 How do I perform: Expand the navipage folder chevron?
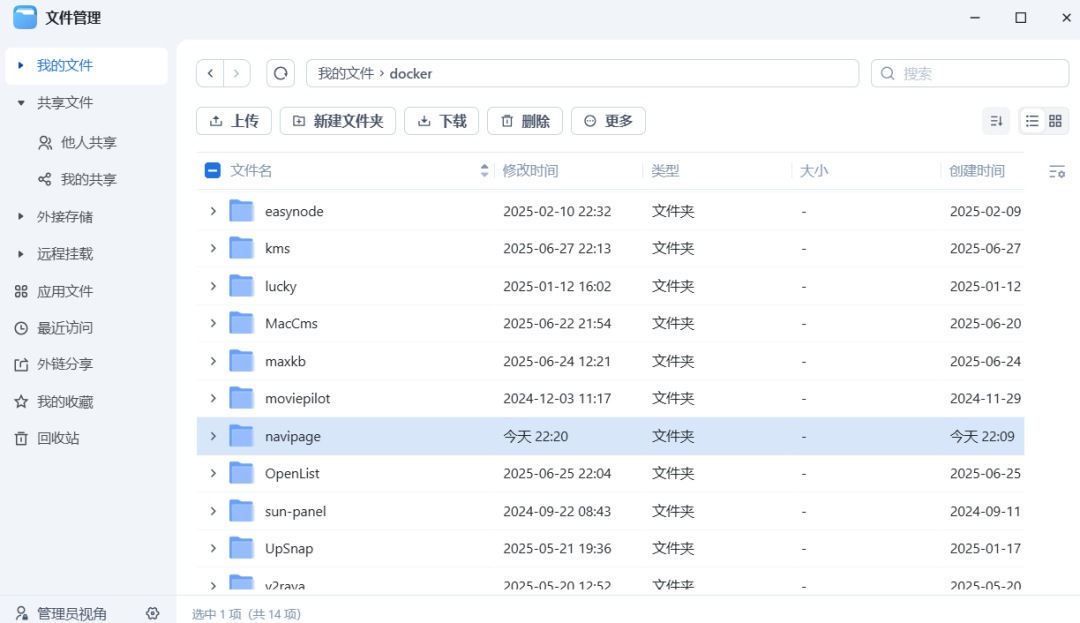click(x=213, y=436)
